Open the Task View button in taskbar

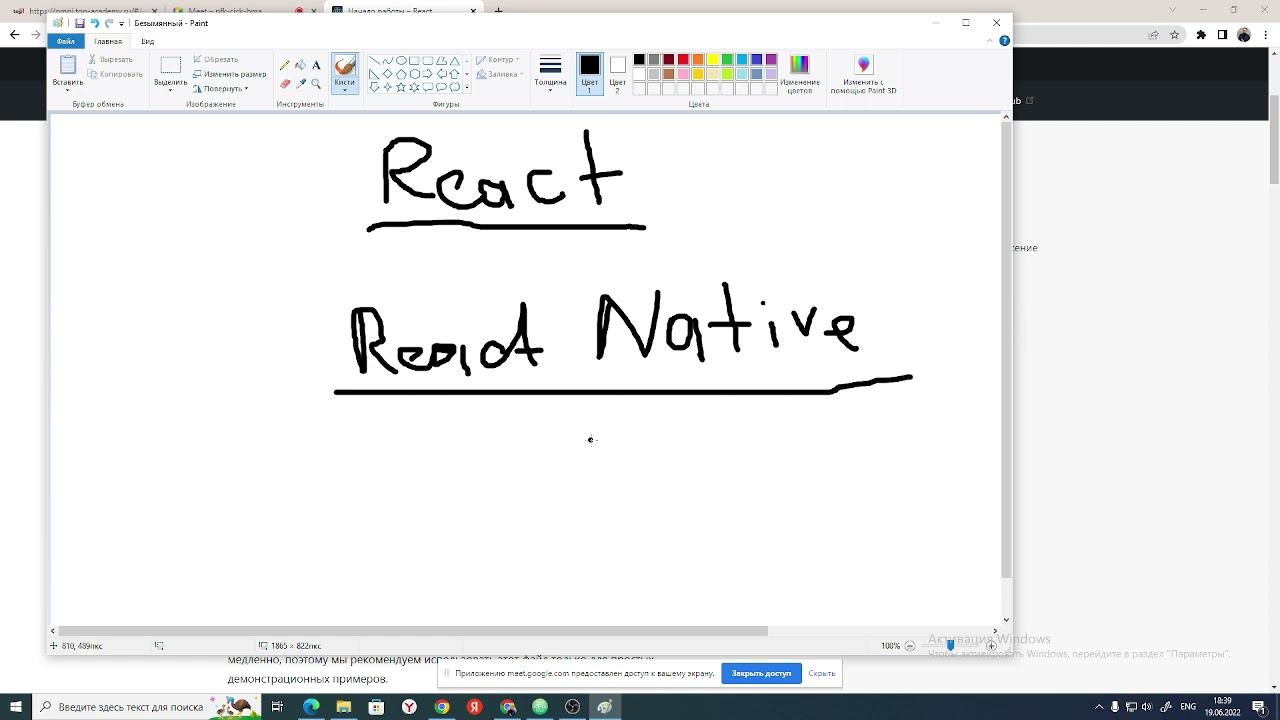(x=278, y=707)
